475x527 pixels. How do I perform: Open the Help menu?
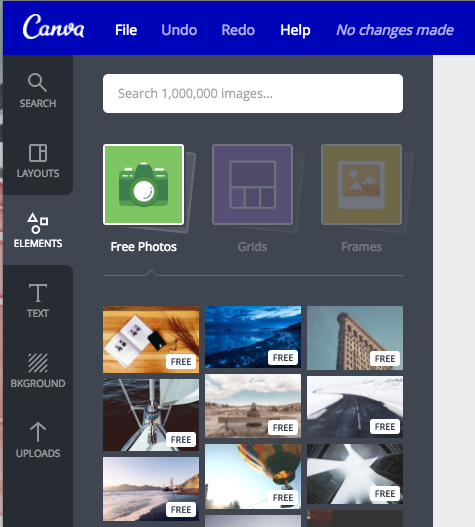pyautogui.click(x=295, y=30)
